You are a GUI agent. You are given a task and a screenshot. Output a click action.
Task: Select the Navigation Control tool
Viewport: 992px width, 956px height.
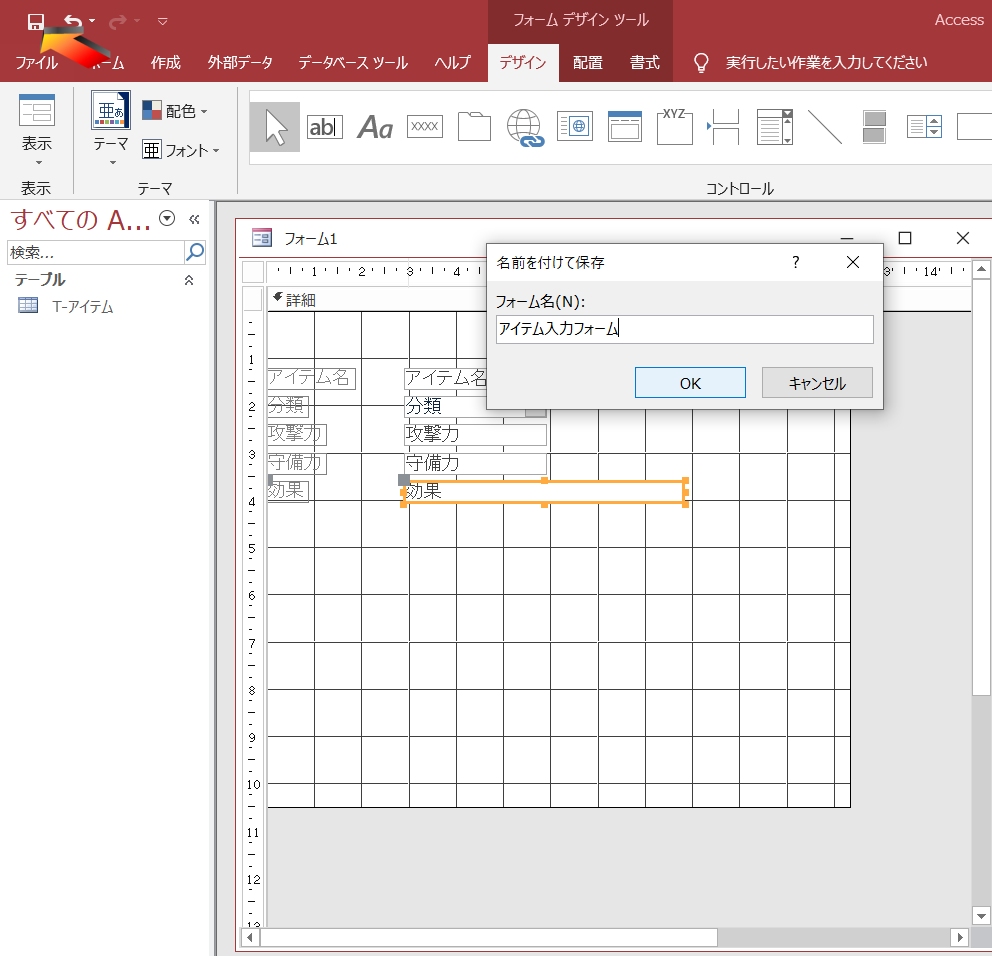pos(624,127)
